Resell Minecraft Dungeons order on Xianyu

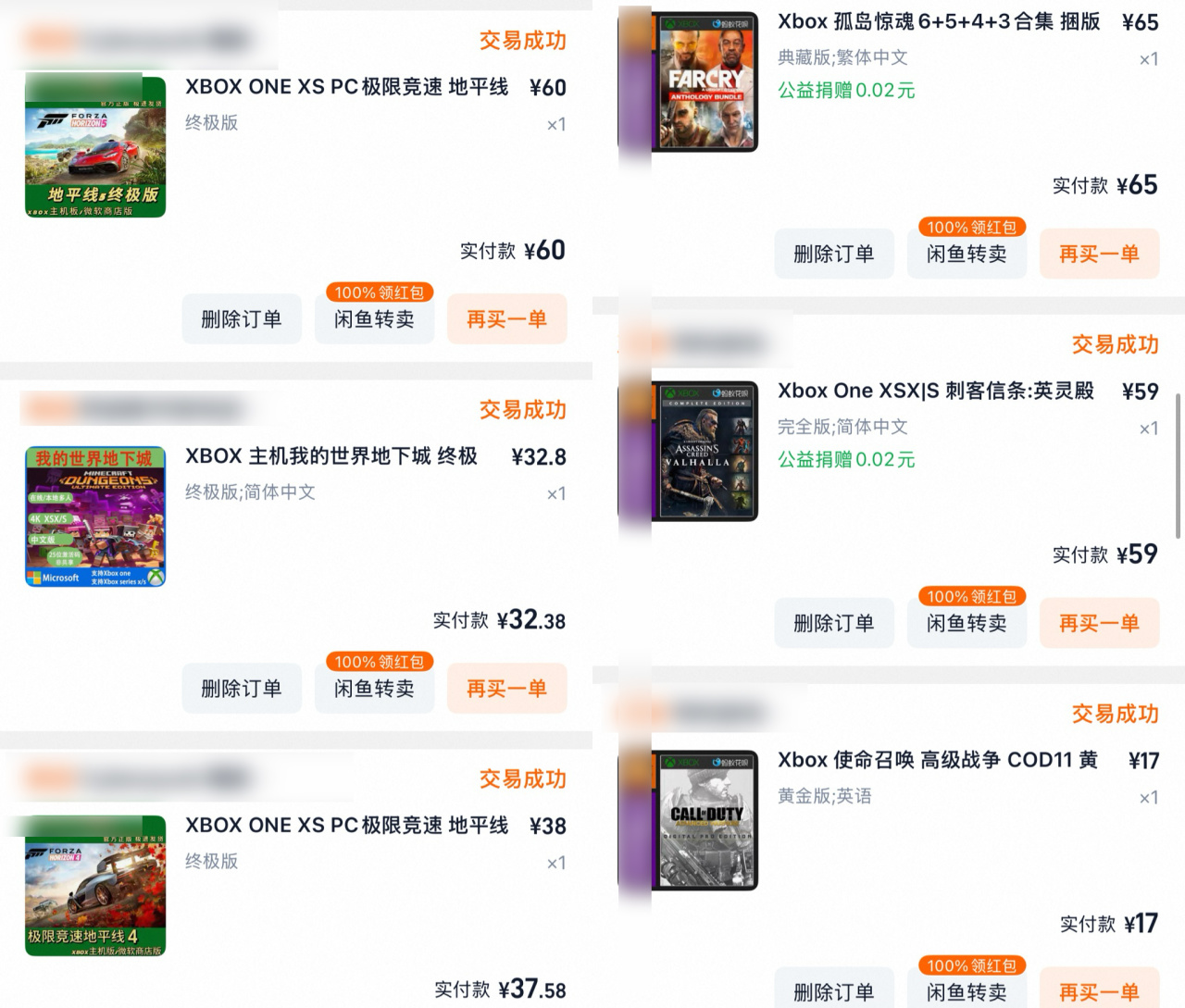(x=374, y=689)
